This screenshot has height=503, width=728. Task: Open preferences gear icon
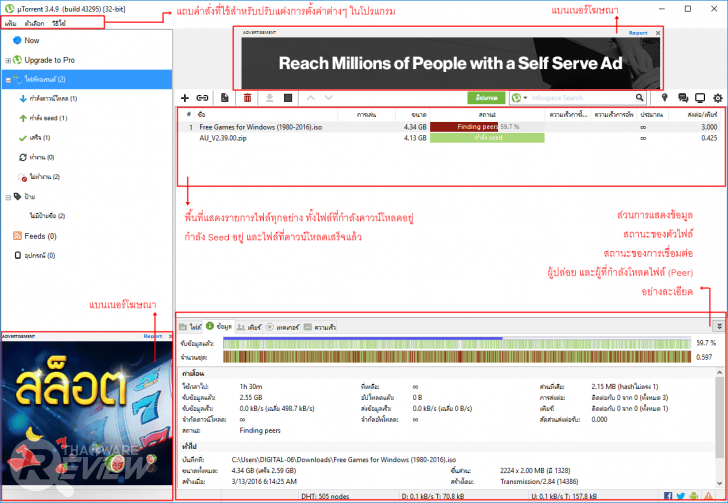point(718,98)
